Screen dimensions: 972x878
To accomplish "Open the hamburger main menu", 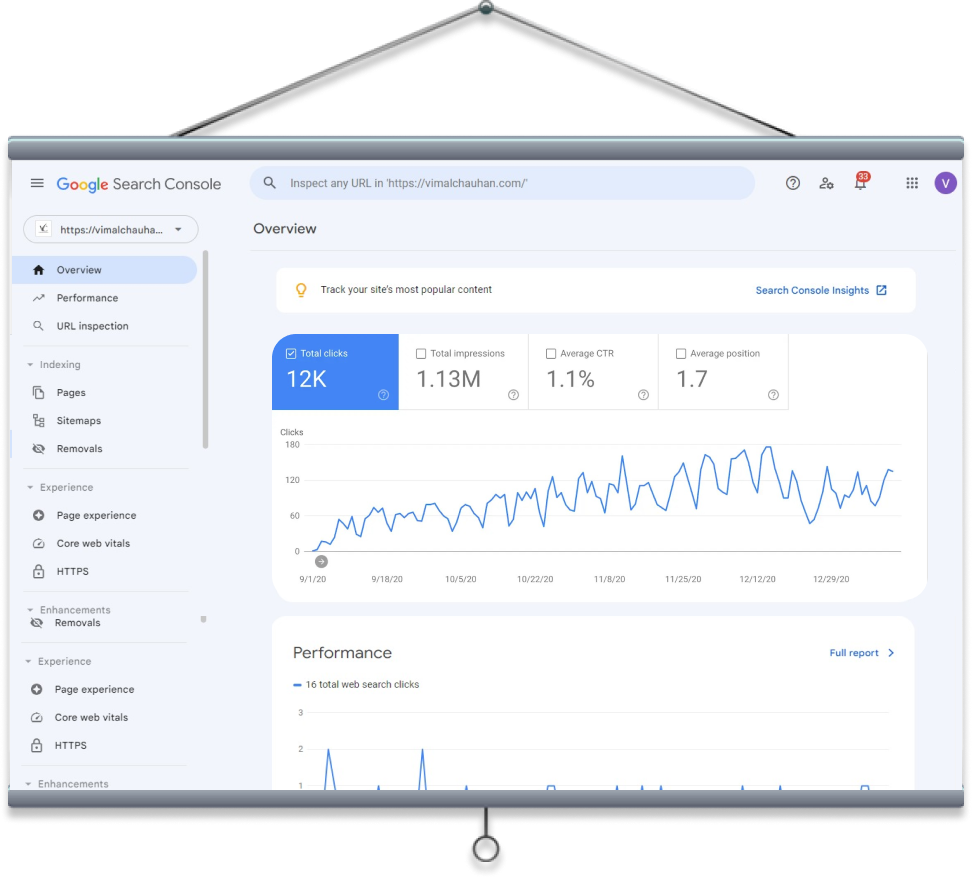I will point(37,183).
